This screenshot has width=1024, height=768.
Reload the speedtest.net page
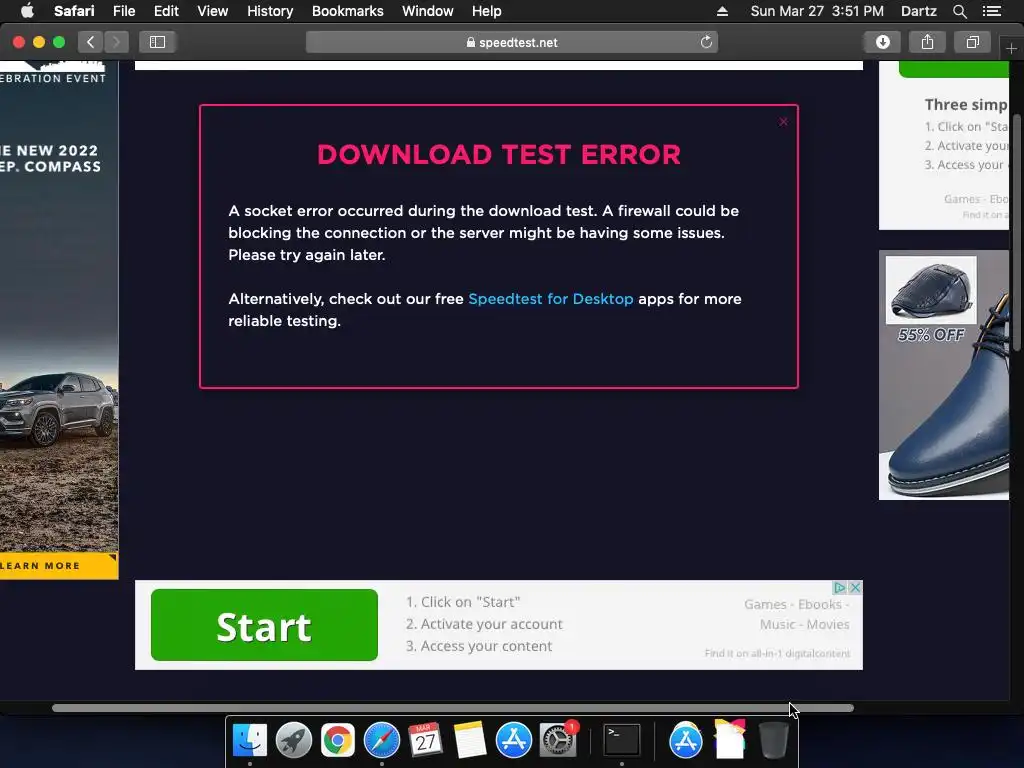[706, 42]
